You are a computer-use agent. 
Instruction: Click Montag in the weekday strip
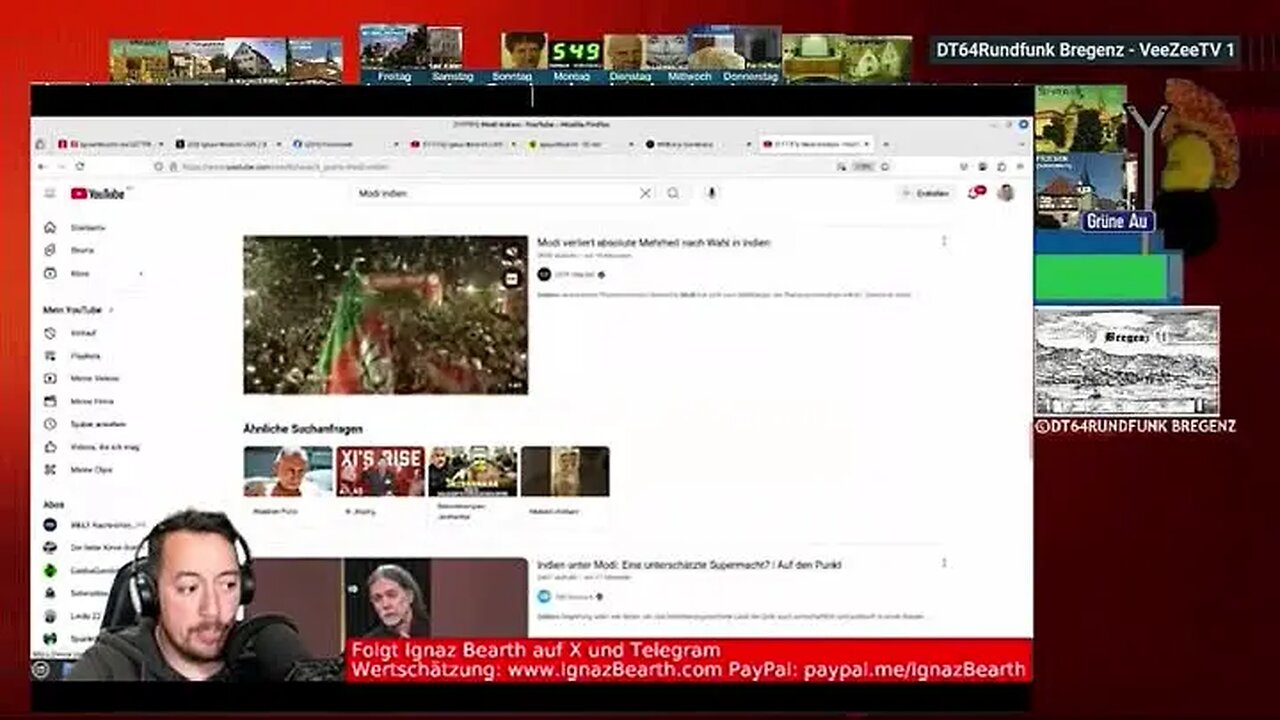tap(572, 76)
